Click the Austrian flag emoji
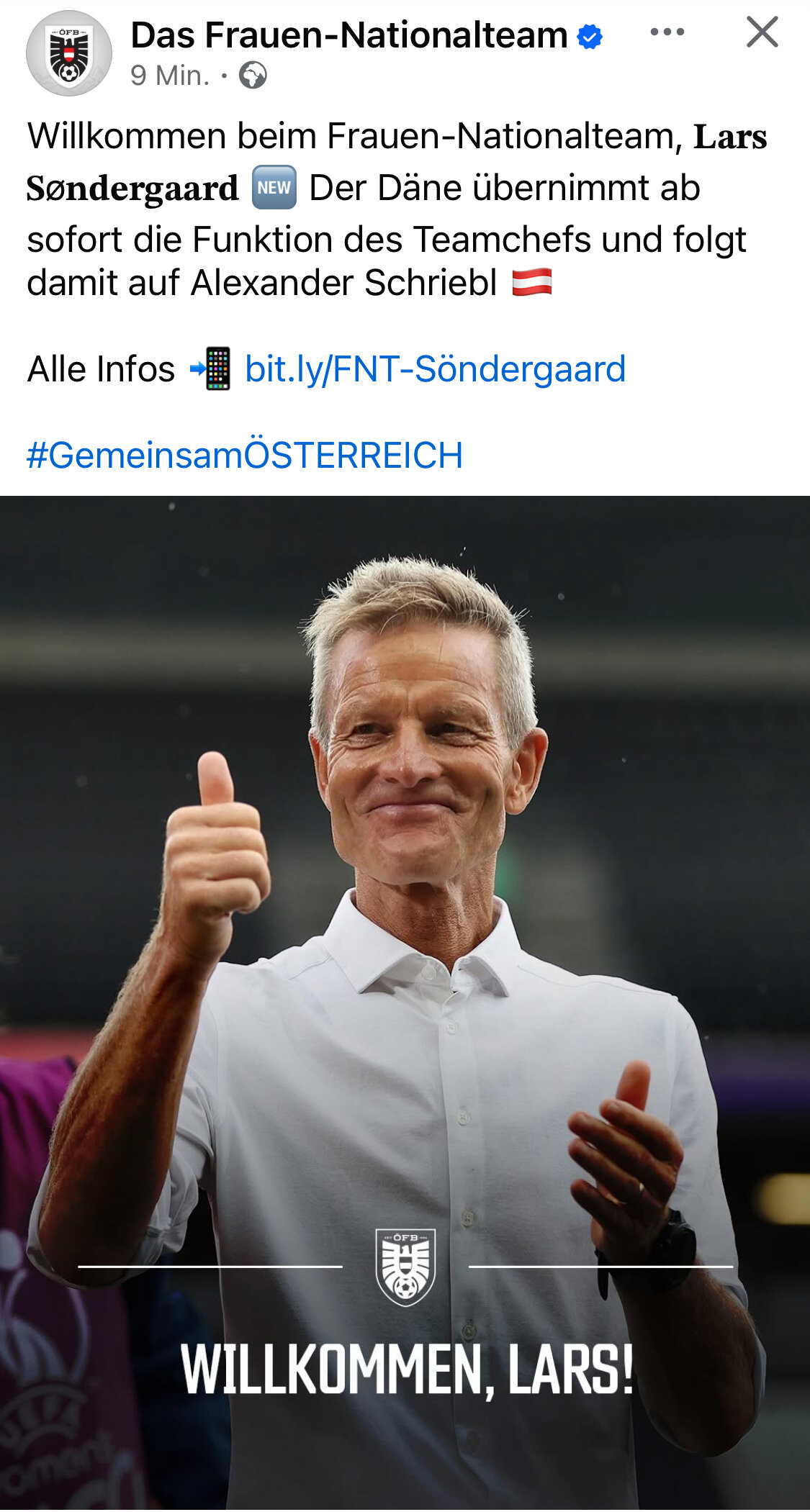 click(x=532, y=282)
